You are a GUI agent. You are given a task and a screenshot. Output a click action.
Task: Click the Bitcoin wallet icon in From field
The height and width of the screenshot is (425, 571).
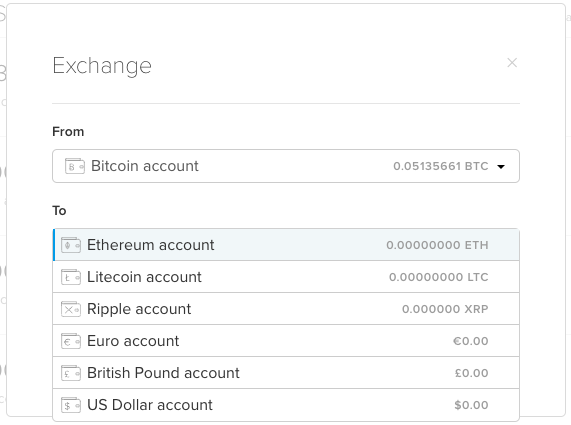pos(75,166)
